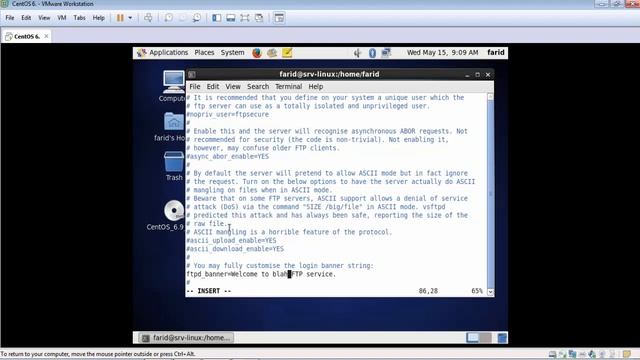This screenshot has height=360, width=640.
Task: Click the '-- INSERT --' mode indicator
Action: coord(209,291)
